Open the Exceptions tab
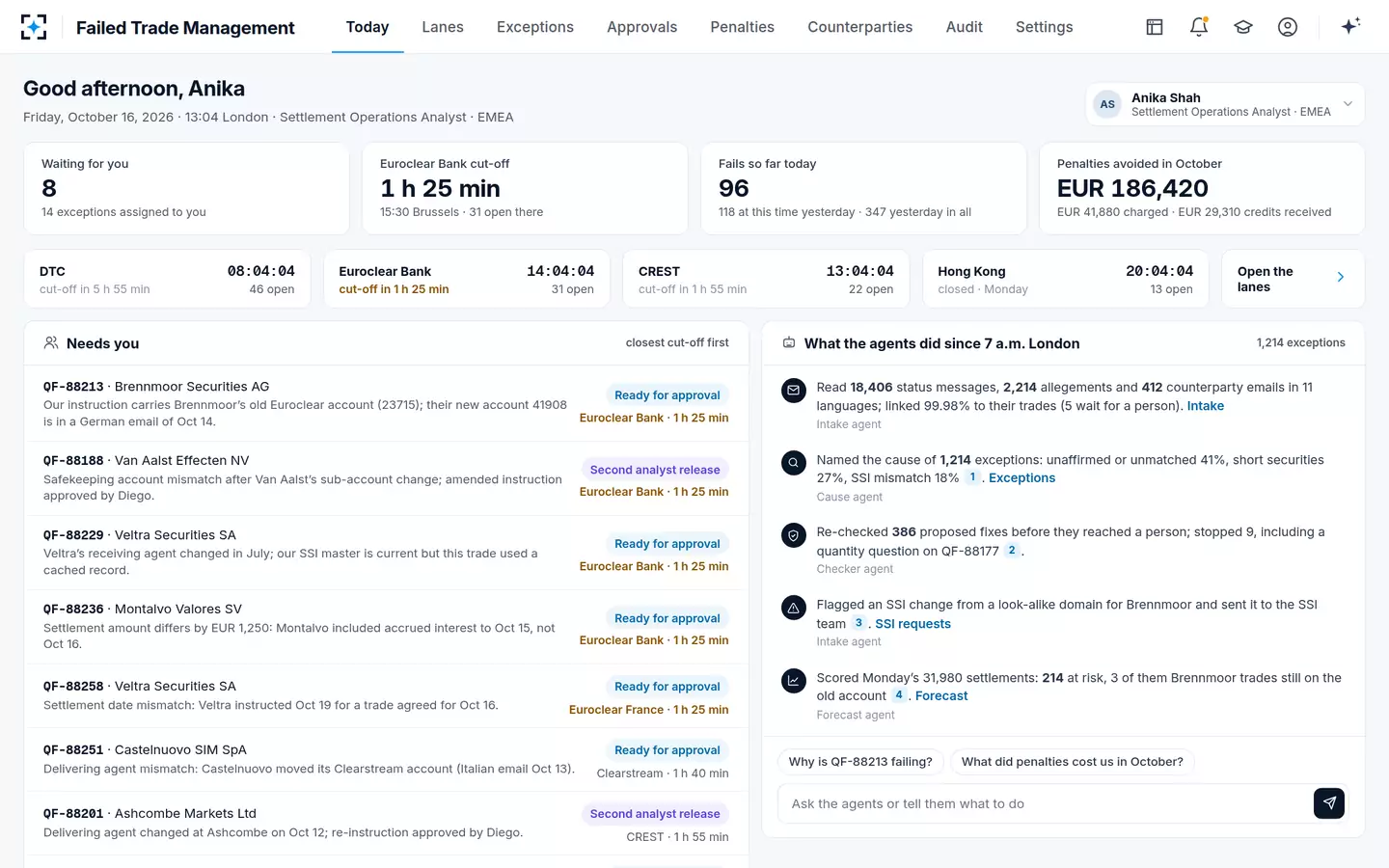The height and width of the screenshot is (868, 1389). click(535, 27)
